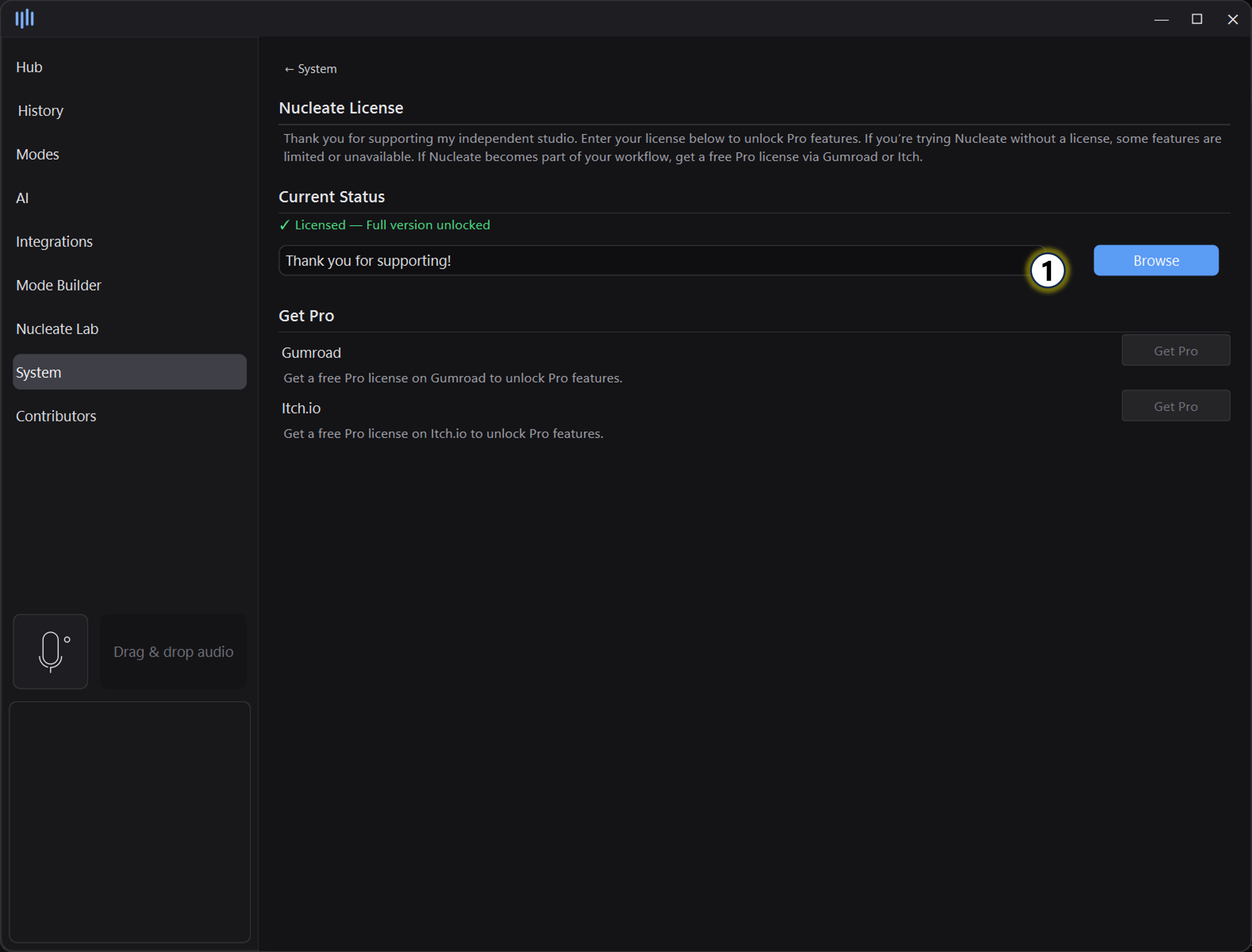This screenshot has width=1252, height=952.
Task: Click the Nucleate License heading
Action: [341, 108]
